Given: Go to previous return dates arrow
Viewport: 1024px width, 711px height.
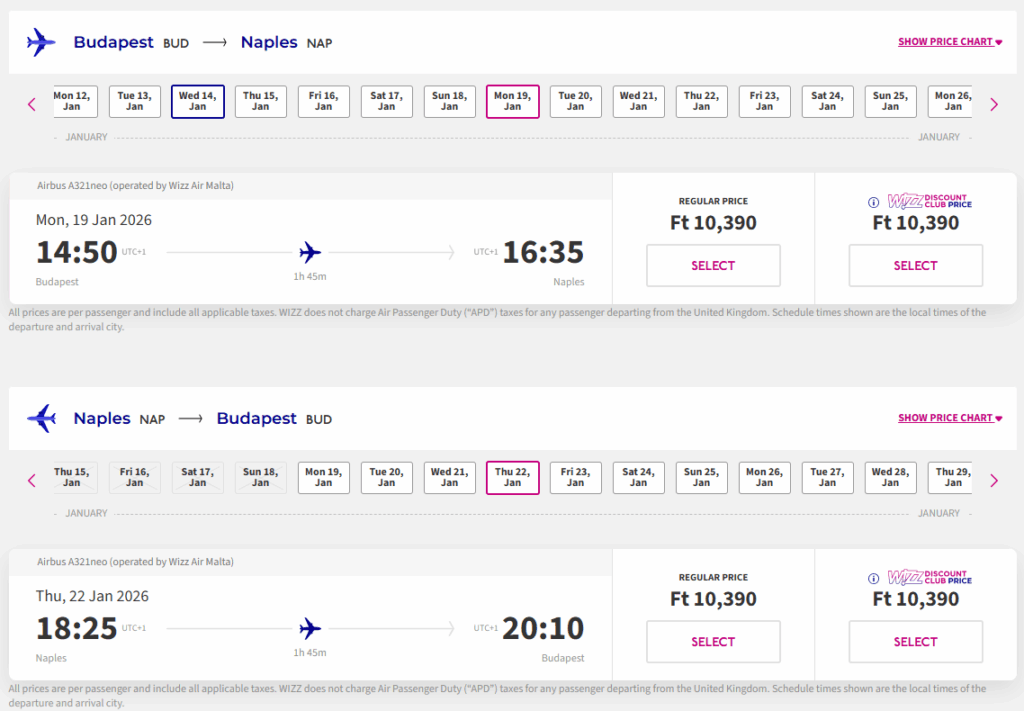Looking at the screenshot, I should pos(32,480).
